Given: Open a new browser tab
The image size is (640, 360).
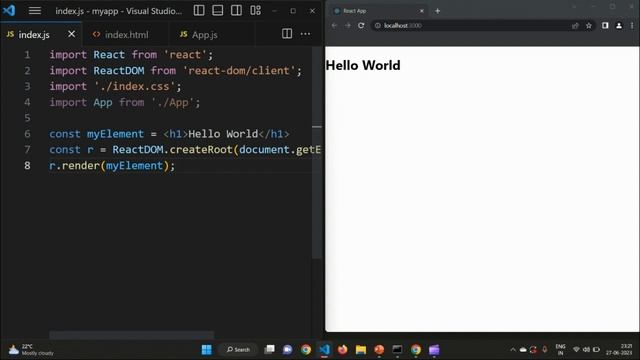Looking at the screenshot, I should pyautogui.click(x=438, y=11).
